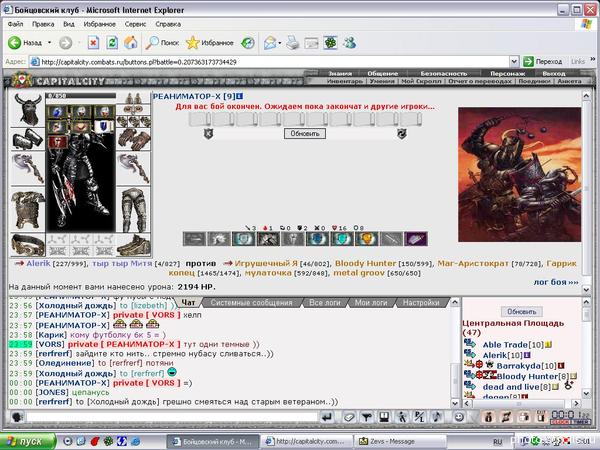Click the Переход go button
The height and width of the screenshot is (450, 600).
543,61
